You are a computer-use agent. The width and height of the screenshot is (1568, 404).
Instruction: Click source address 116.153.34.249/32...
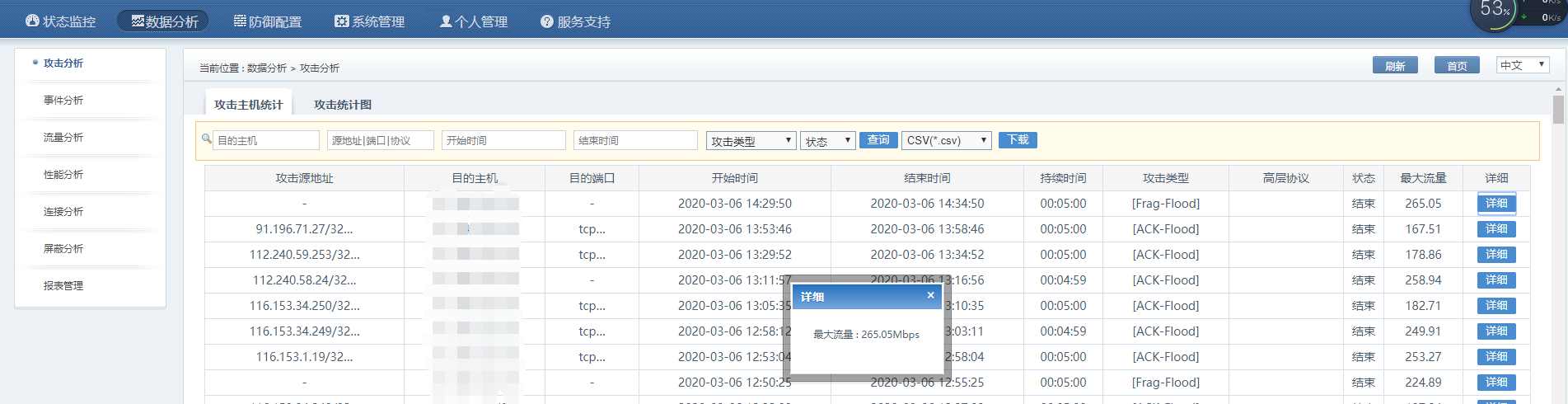pyautogui.click(x=304, y=331)
